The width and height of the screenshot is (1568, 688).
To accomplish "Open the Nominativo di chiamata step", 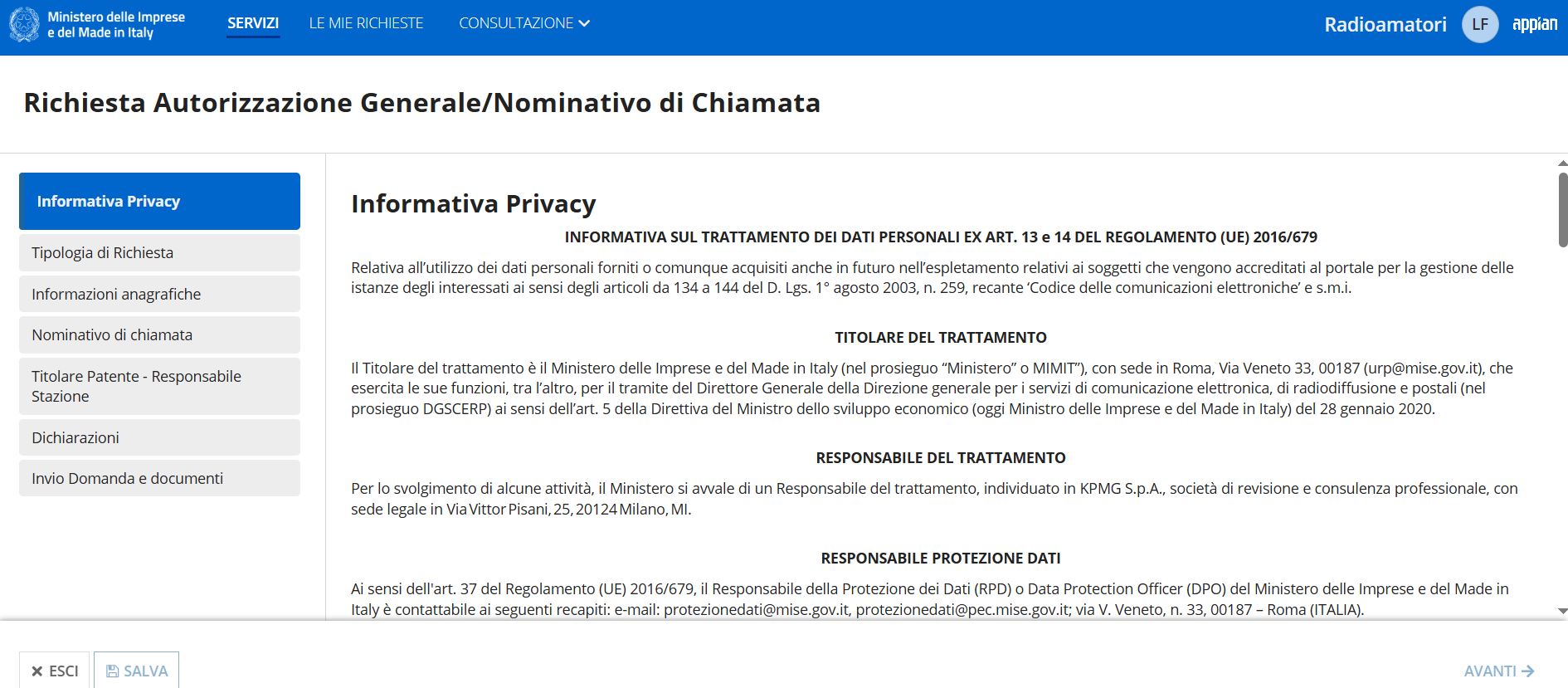I will [159, 334].
